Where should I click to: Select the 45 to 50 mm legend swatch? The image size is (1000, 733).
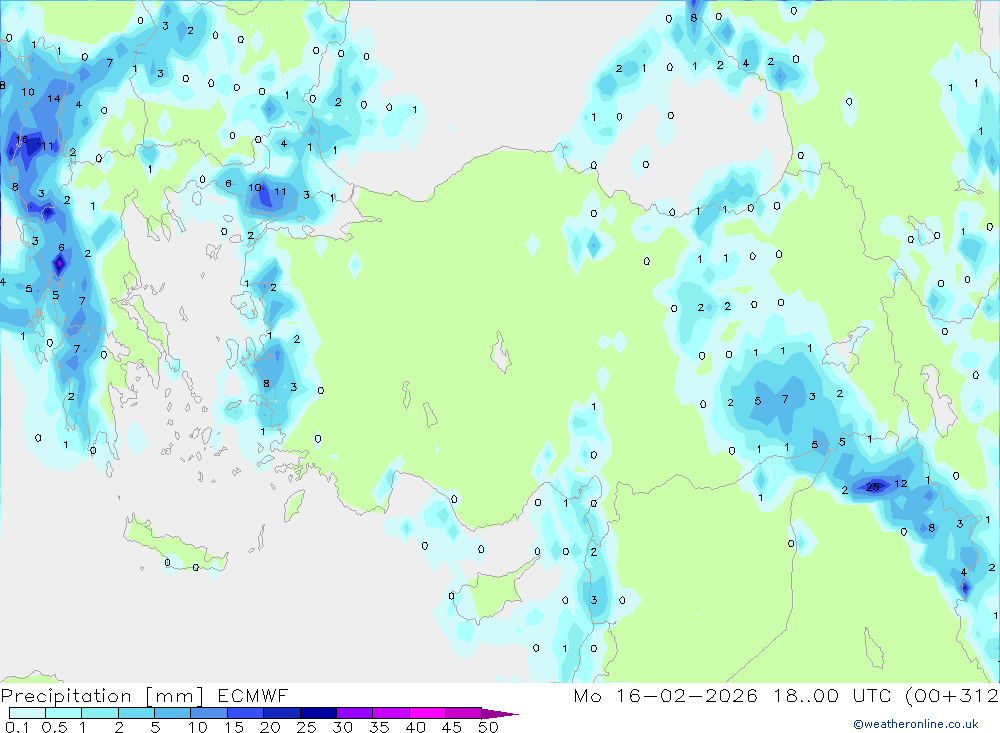(x=464, y=713)
